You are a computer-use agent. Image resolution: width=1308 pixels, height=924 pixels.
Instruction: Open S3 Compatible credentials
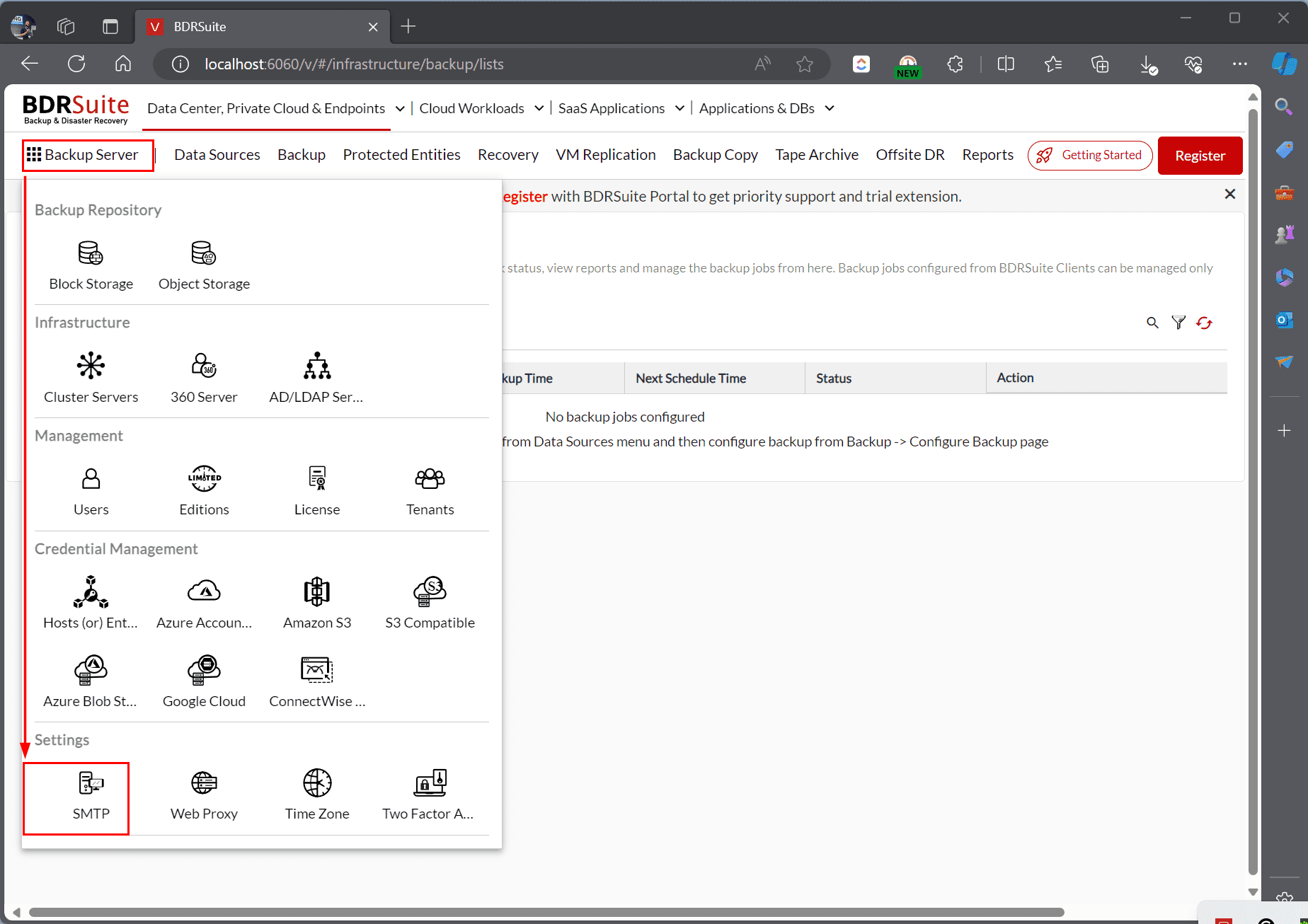[x=430, y=604]
